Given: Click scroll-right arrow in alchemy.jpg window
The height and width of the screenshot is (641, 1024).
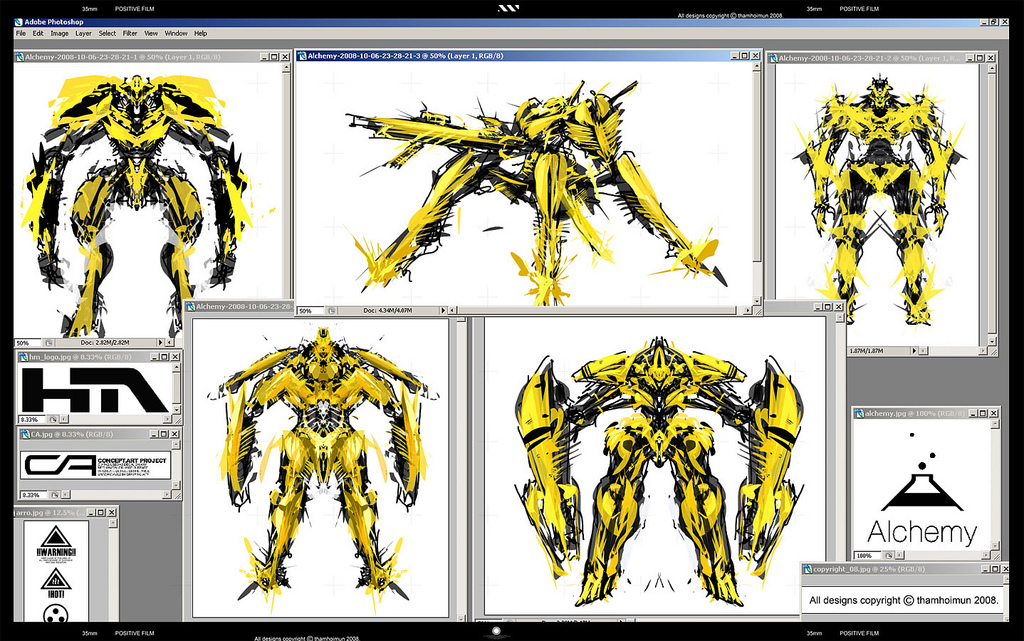Looking at the screenshot, I should click(x=986, y=555).
